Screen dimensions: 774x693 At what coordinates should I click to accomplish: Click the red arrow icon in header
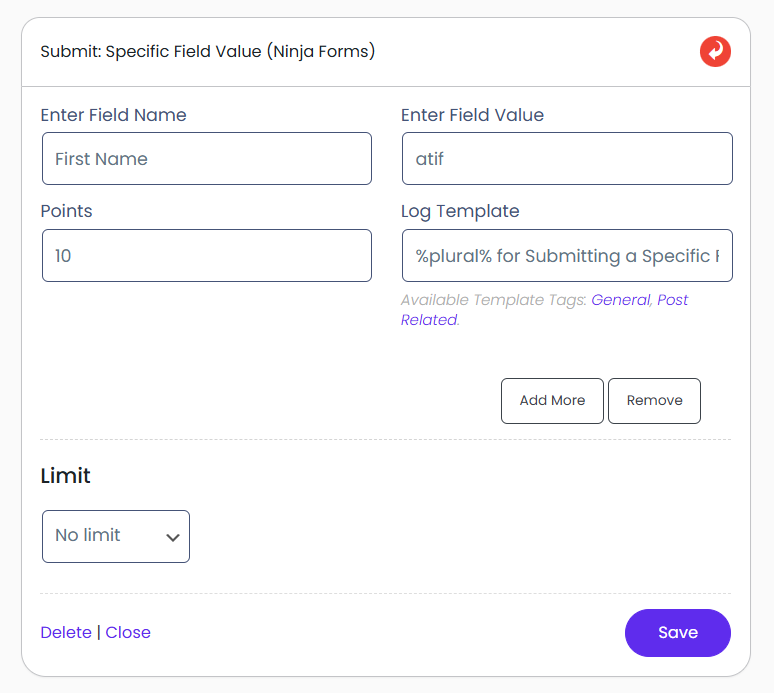[x=715, y=51]
